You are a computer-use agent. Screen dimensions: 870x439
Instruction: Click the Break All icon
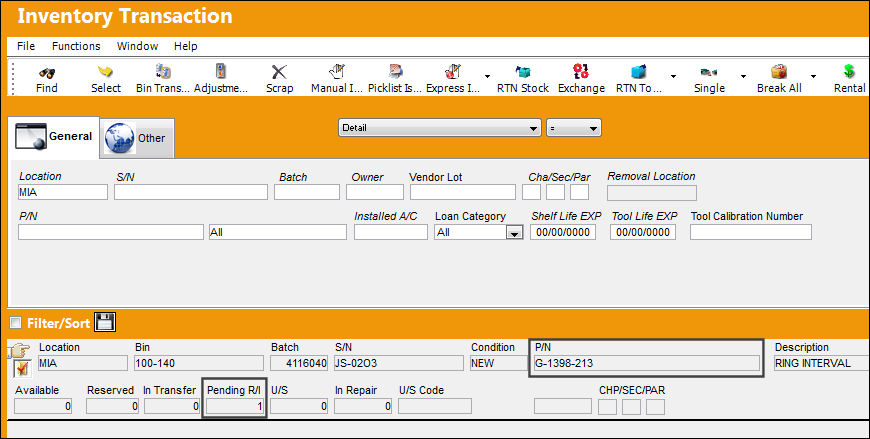(779, 71)
